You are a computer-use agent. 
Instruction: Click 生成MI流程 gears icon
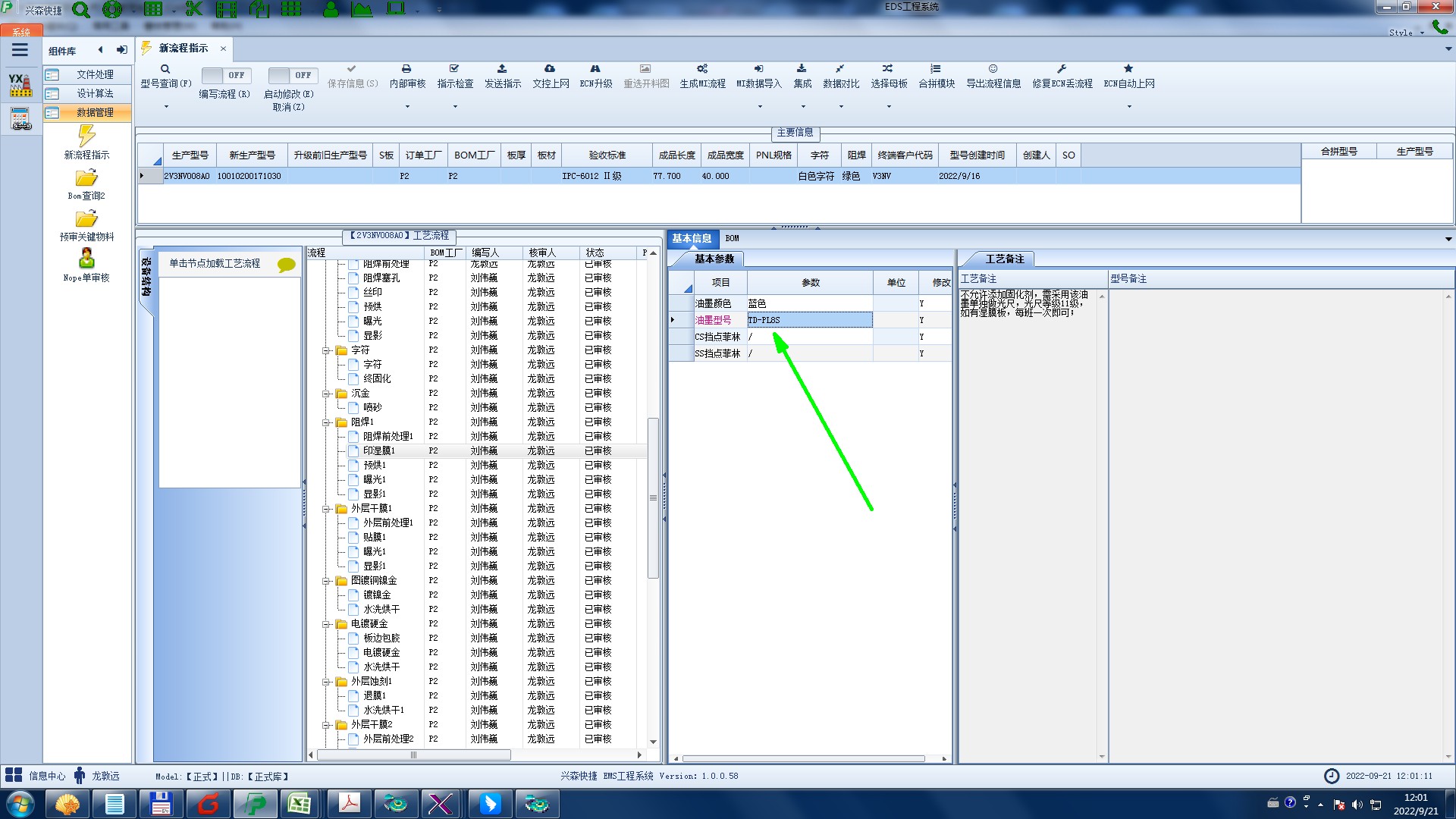[x=702, y=69]
